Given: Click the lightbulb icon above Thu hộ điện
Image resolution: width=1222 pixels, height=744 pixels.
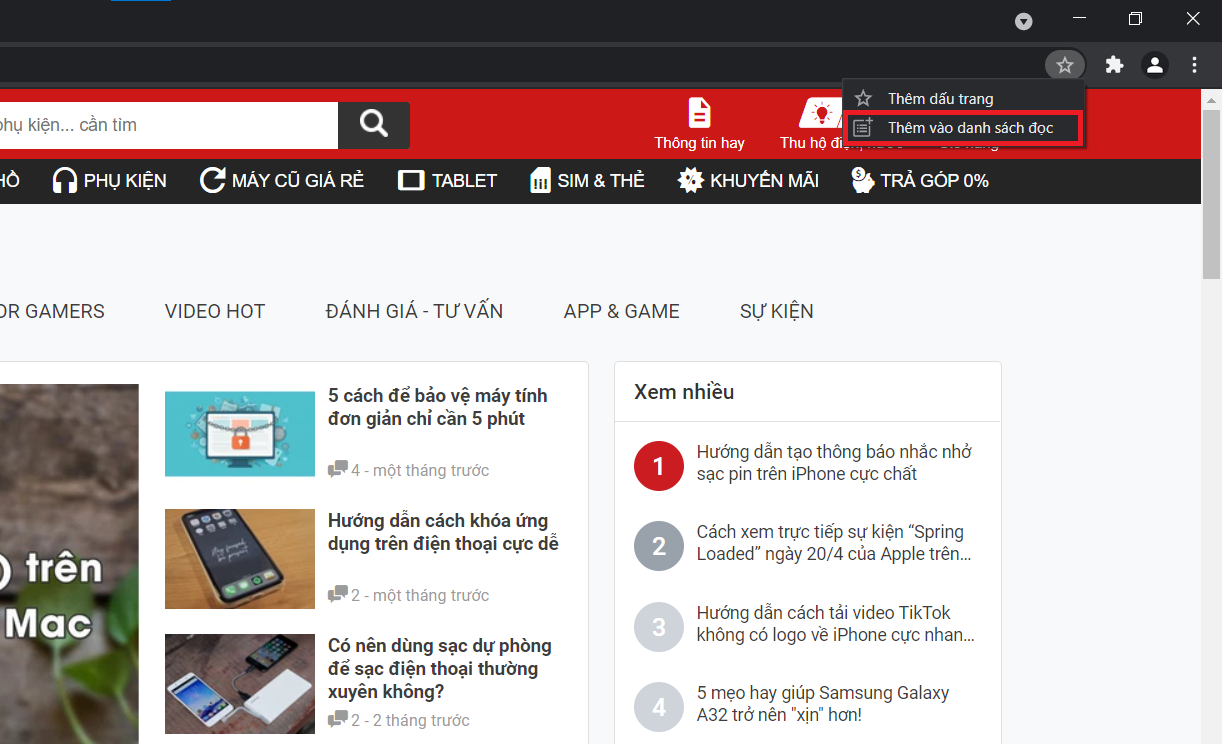Looking at the screenshot, I should click(820, 112).
